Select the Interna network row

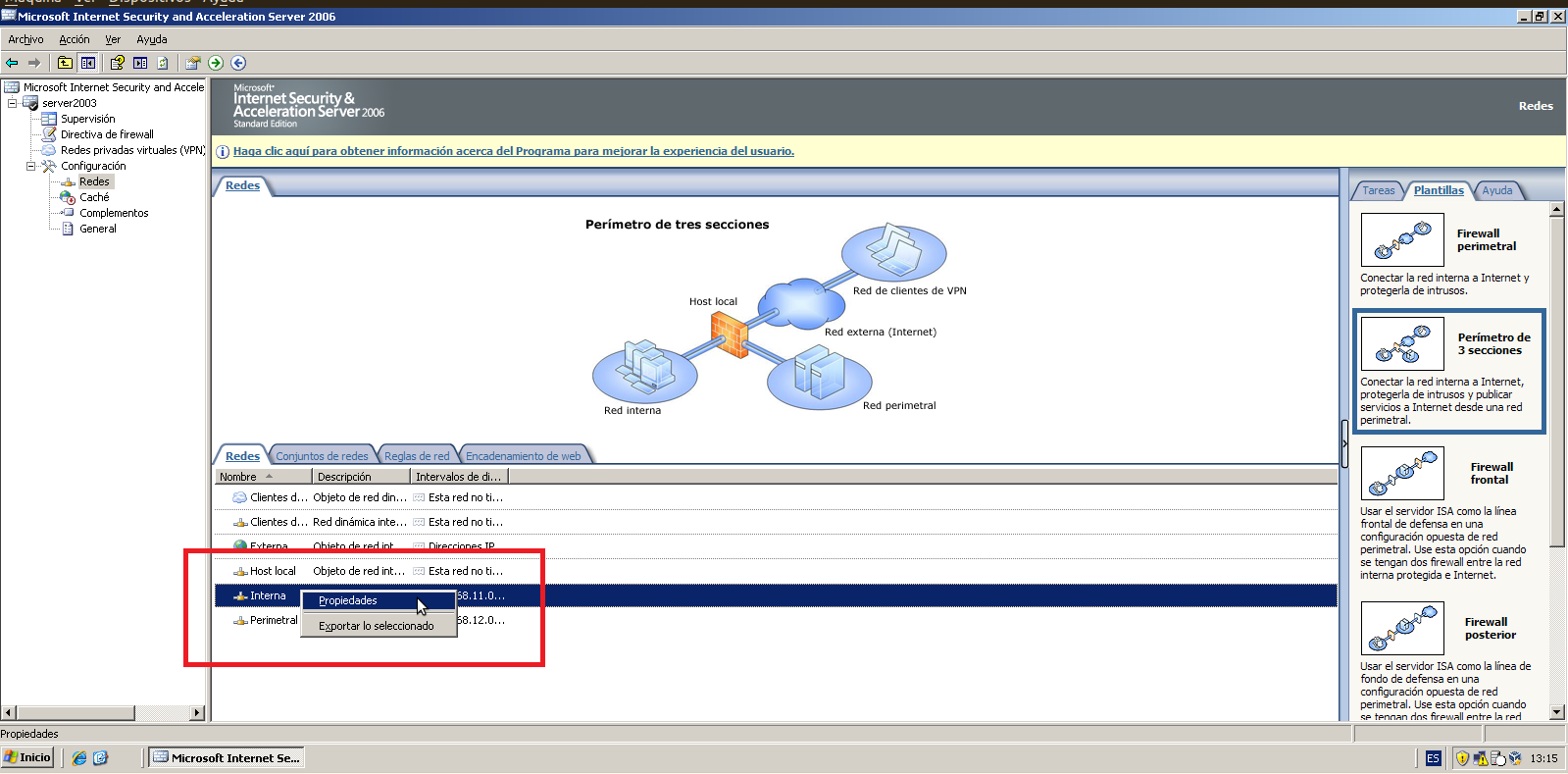(776, 595)
